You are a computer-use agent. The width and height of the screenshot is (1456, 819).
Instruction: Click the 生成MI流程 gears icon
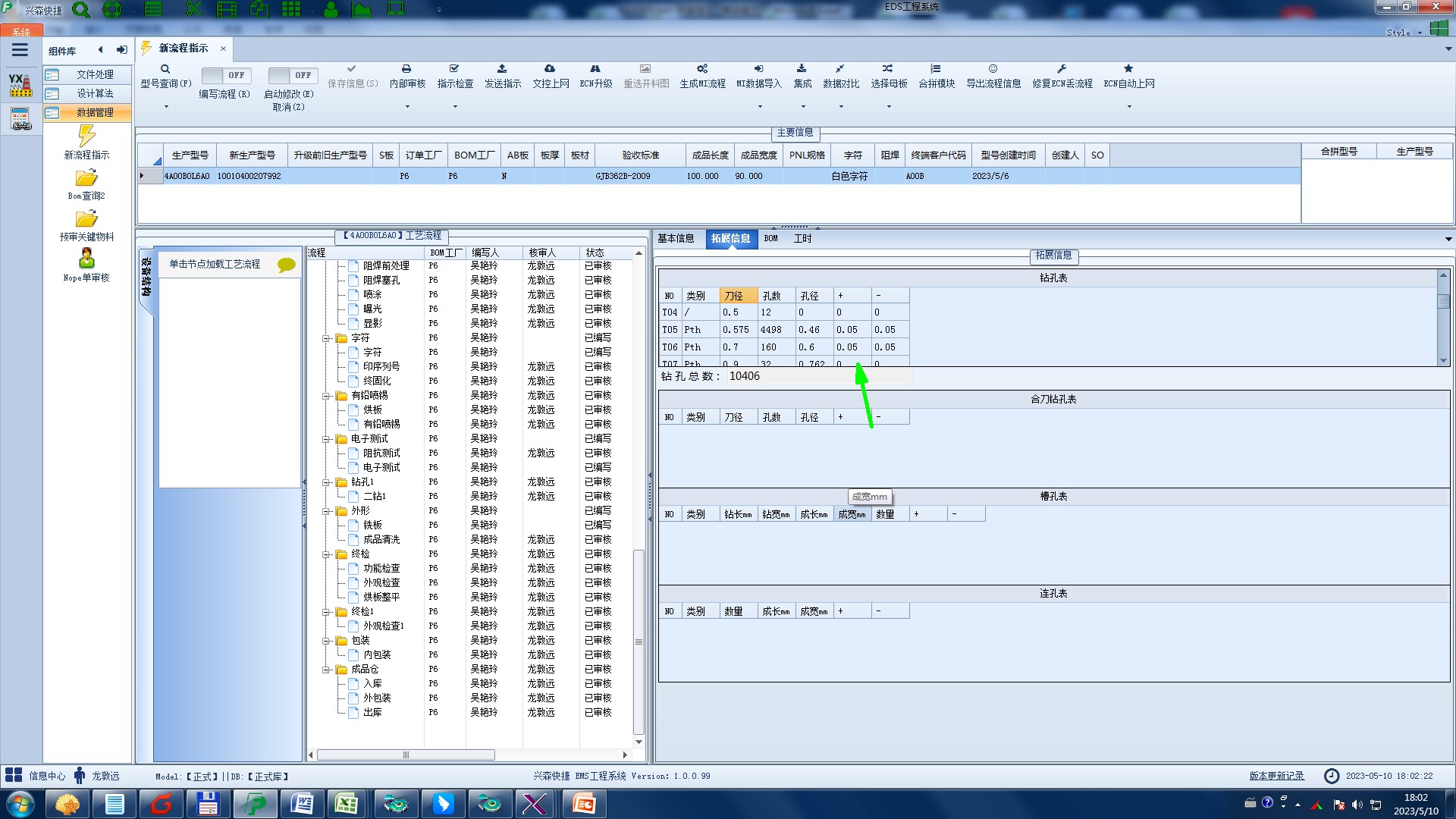(x=702, y=69)
